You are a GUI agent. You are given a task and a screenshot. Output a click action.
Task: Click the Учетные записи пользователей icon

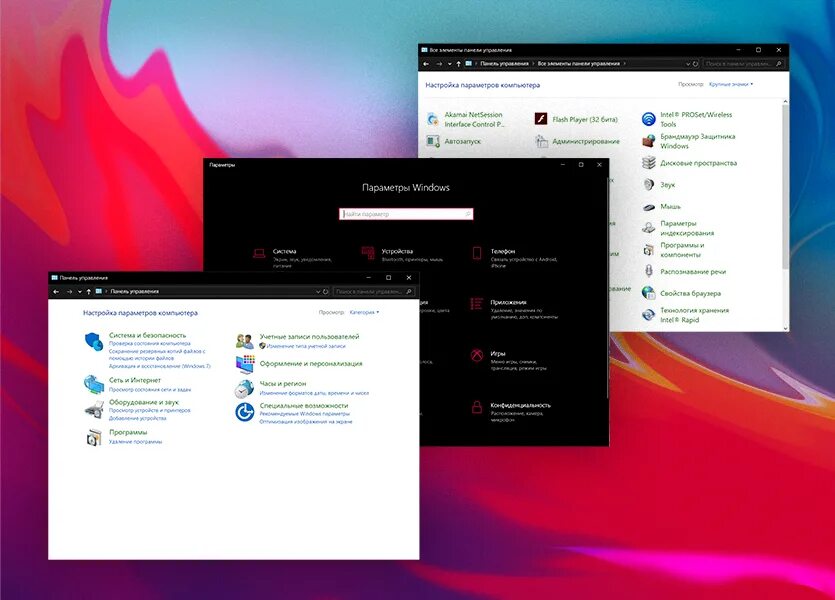(244, 341)
